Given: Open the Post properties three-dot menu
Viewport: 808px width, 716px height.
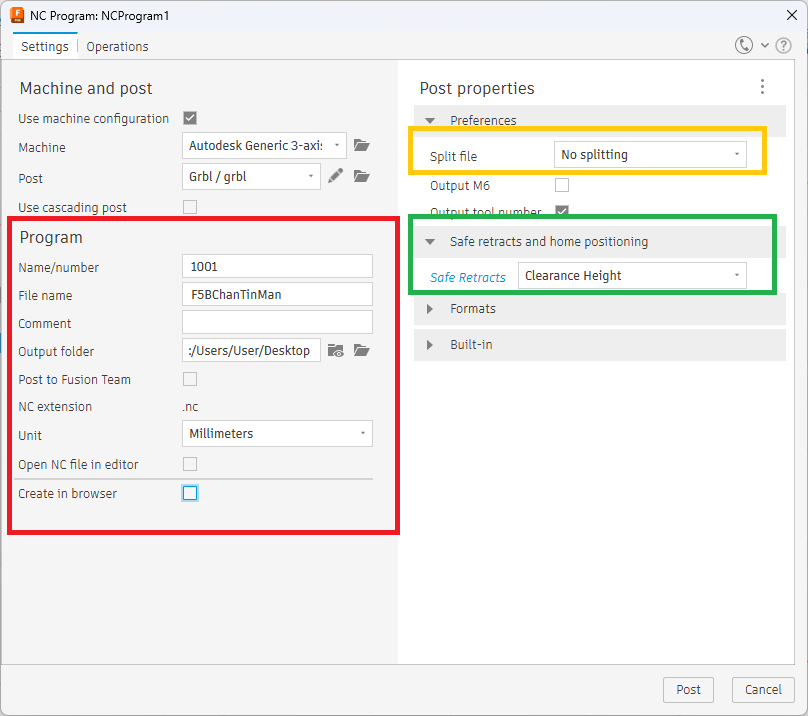Looking at the screenshot, I should point(762,87).
